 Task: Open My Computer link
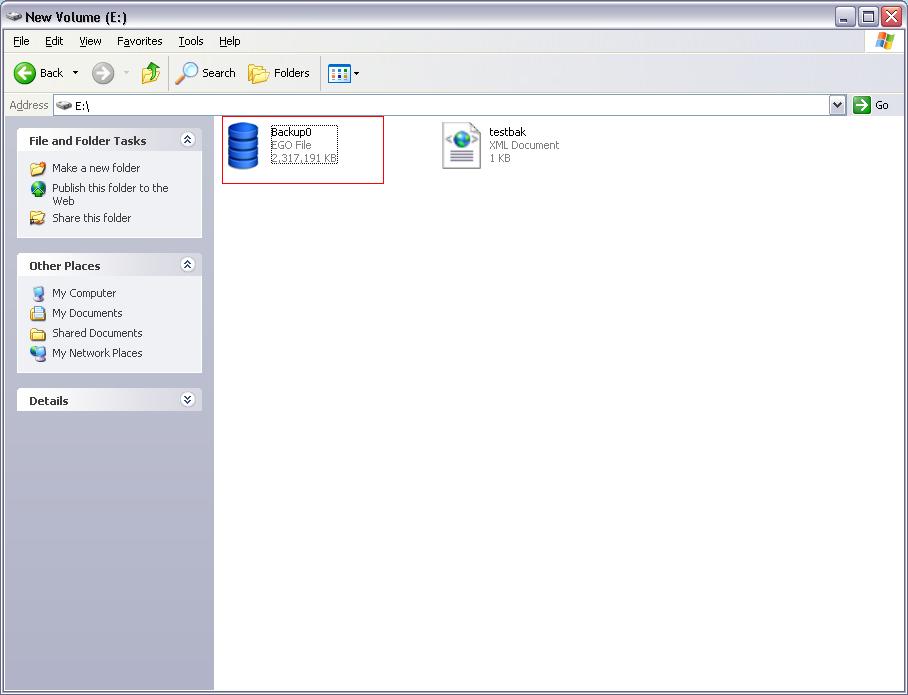coord(84,293)
